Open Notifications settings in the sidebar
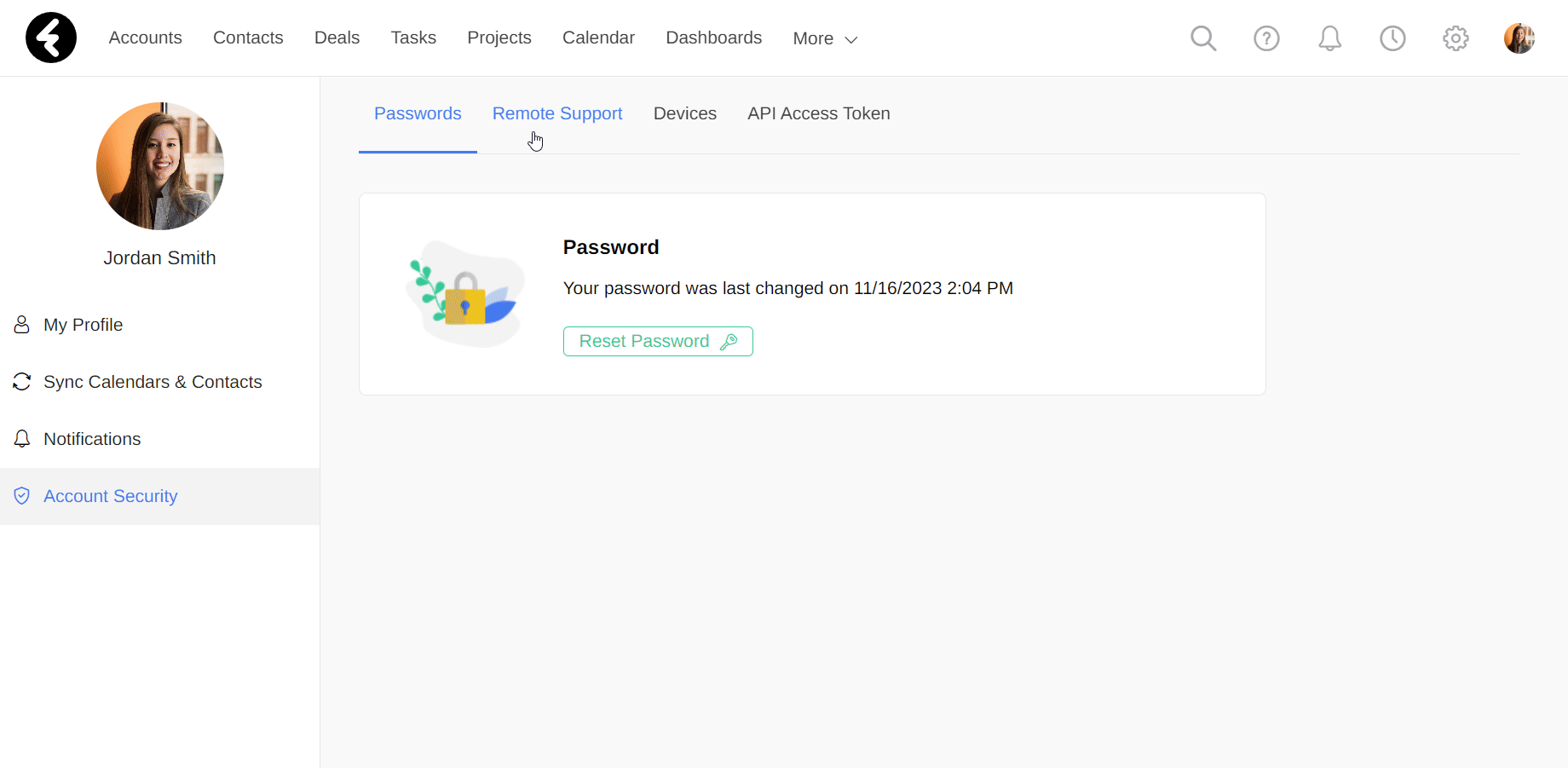The width and height of the screenshot is (1568, 768). click(159, 439)
